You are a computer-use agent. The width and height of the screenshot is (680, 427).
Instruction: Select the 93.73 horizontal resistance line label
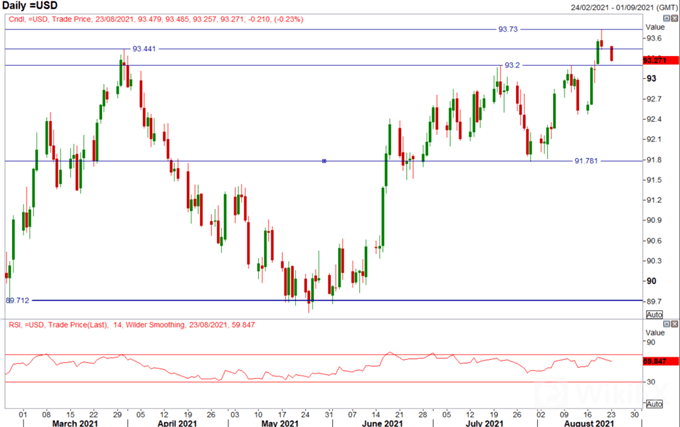507,29
